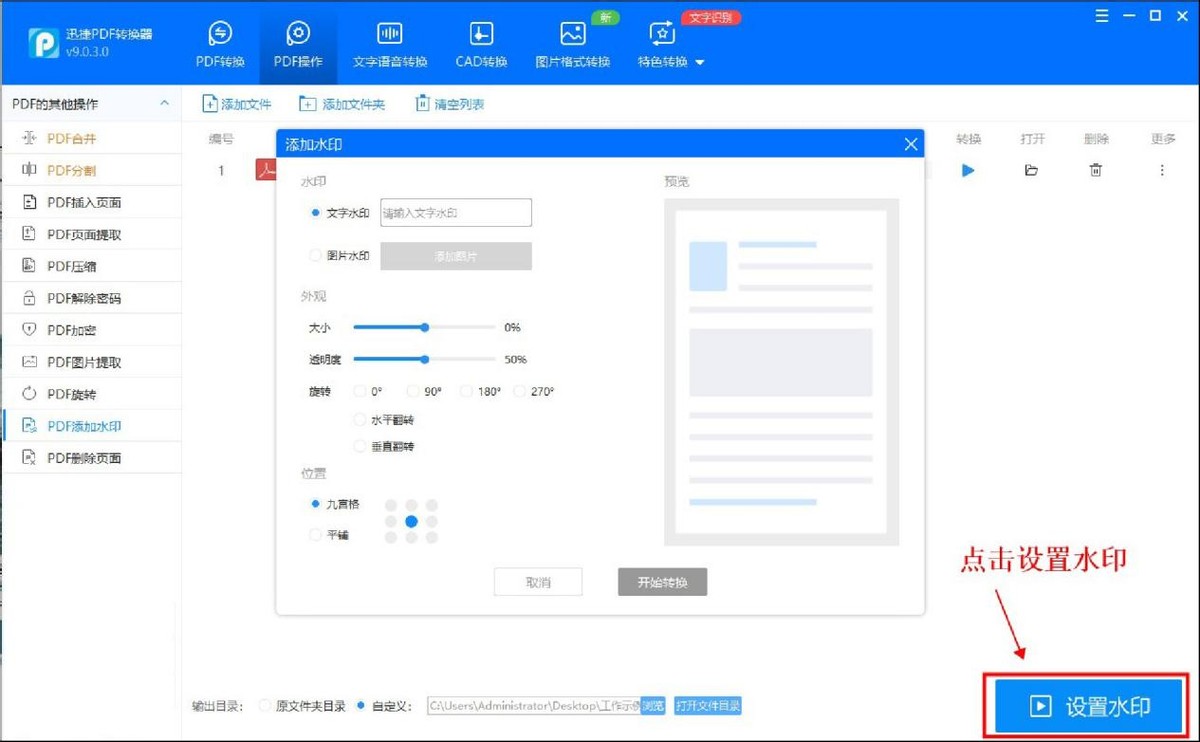Collapse the PDF的其他操作 panel
This screenshot has width=1200, height=742.
tap(163, 103)
